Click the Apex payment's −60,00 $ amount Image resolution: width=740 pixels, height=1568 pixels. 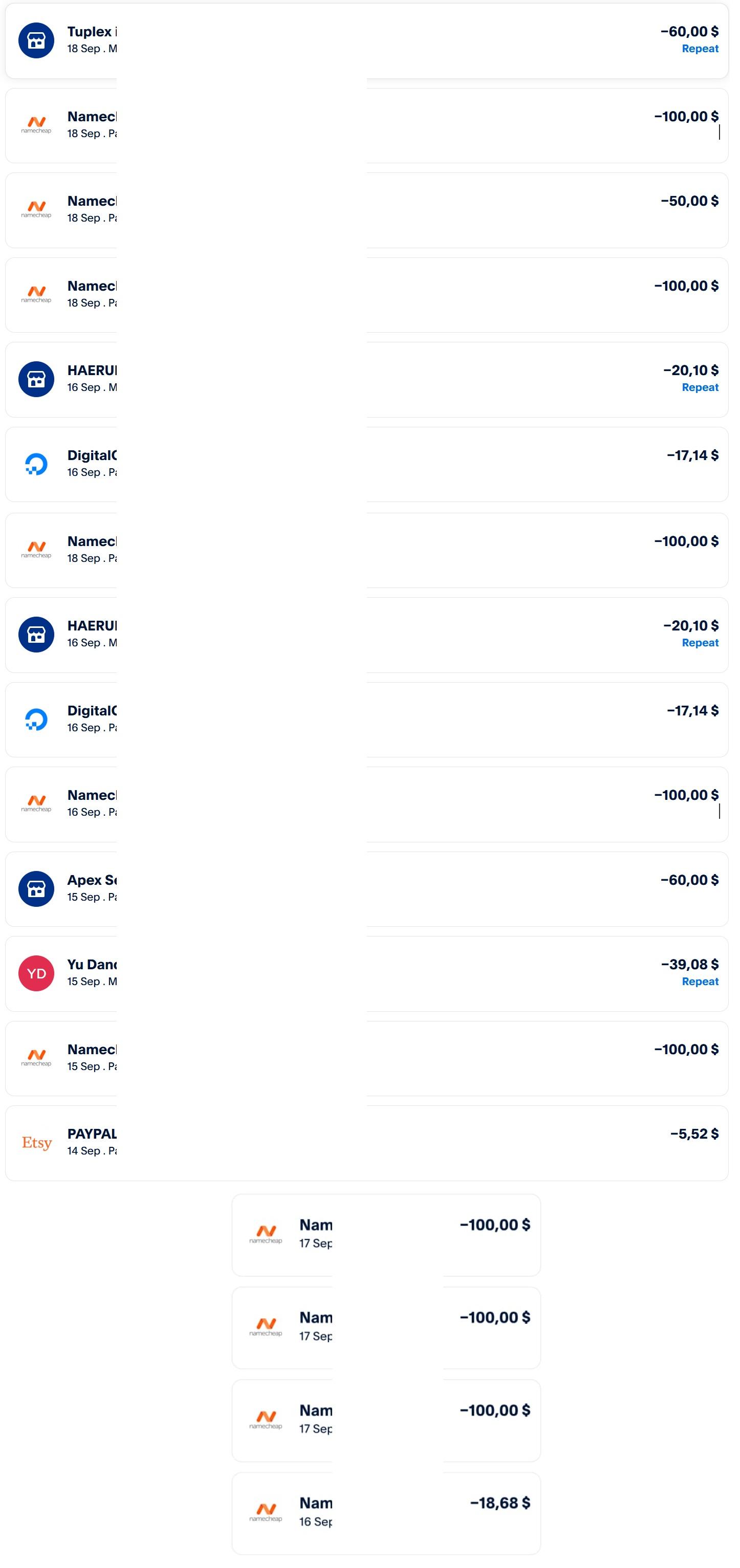(x=689, y=880)
